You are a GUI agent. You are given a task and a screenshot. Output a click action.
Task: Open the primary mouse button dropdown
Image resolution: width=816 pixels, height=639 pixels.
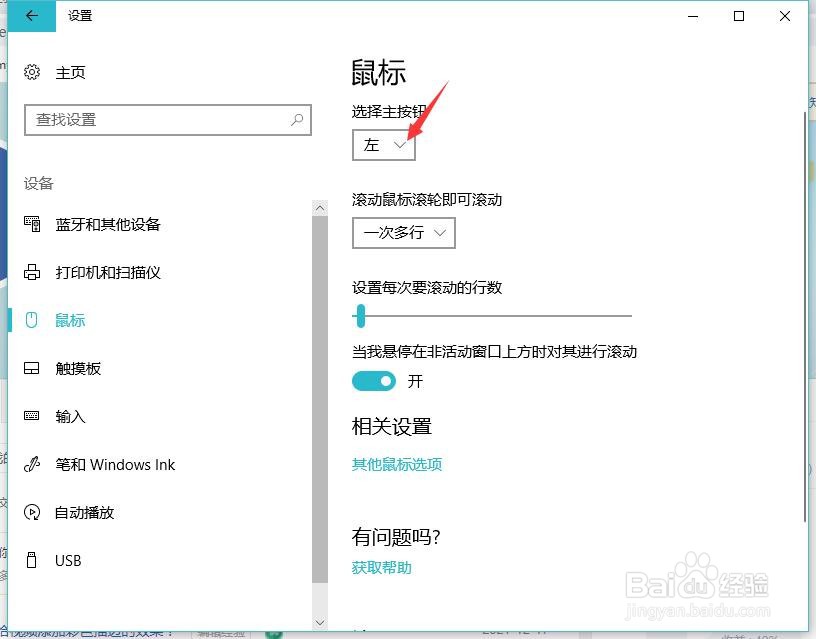[x=383, y=144]
